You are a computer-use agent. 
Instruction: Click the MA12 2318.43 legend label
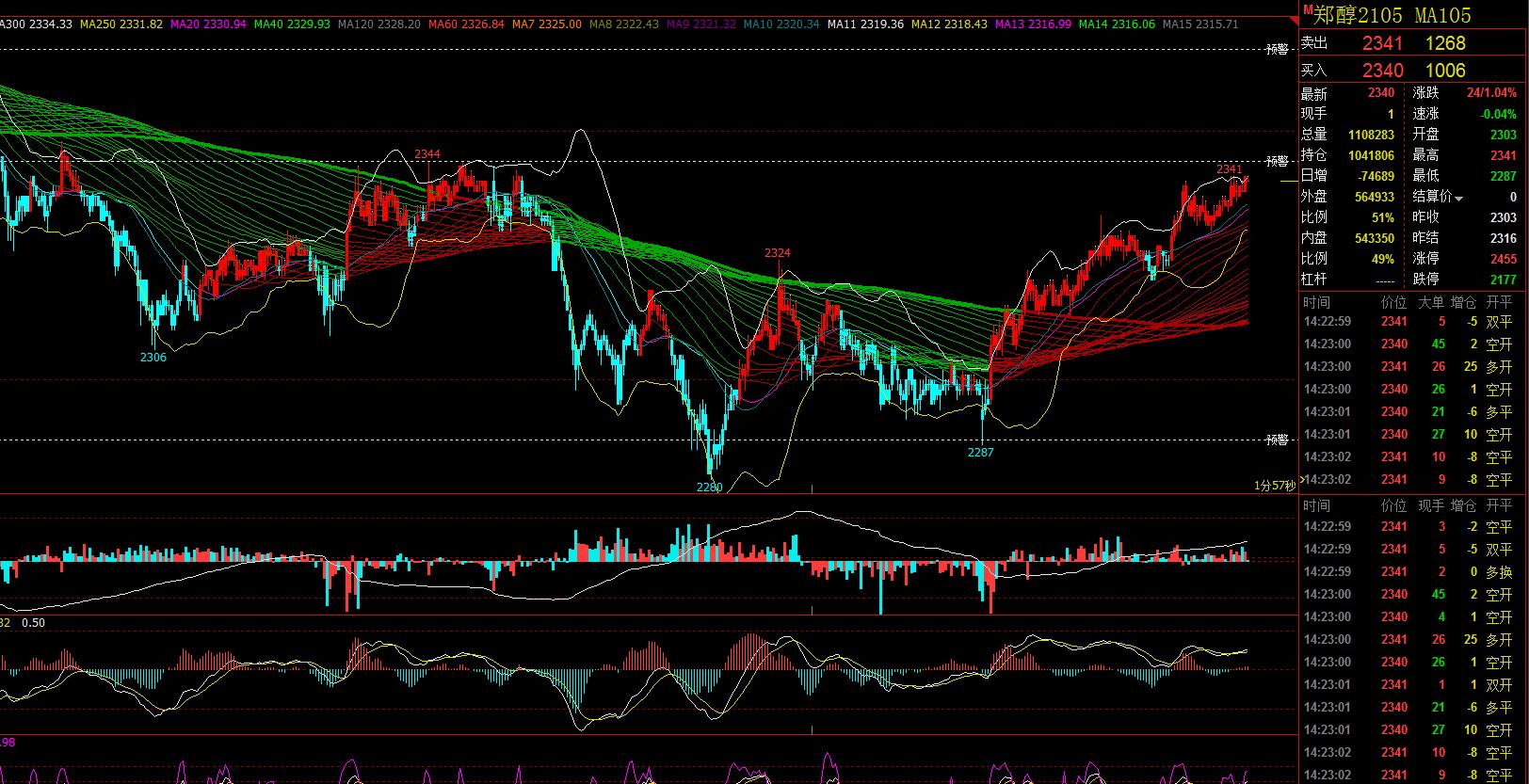(x=950, y=24)
